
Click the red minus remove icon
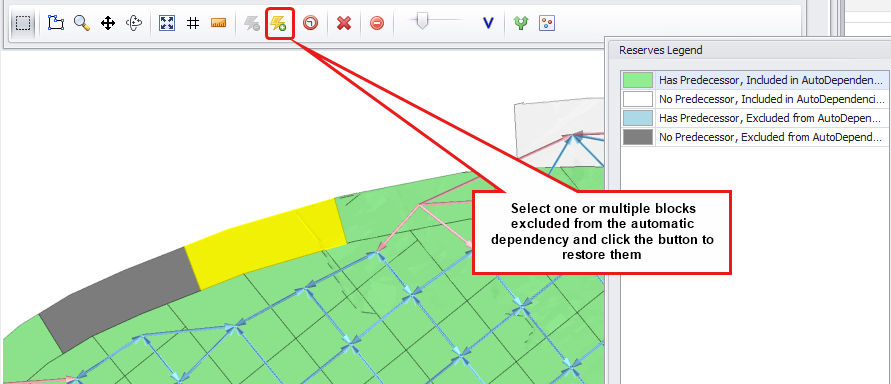click(x=377, y=23)
